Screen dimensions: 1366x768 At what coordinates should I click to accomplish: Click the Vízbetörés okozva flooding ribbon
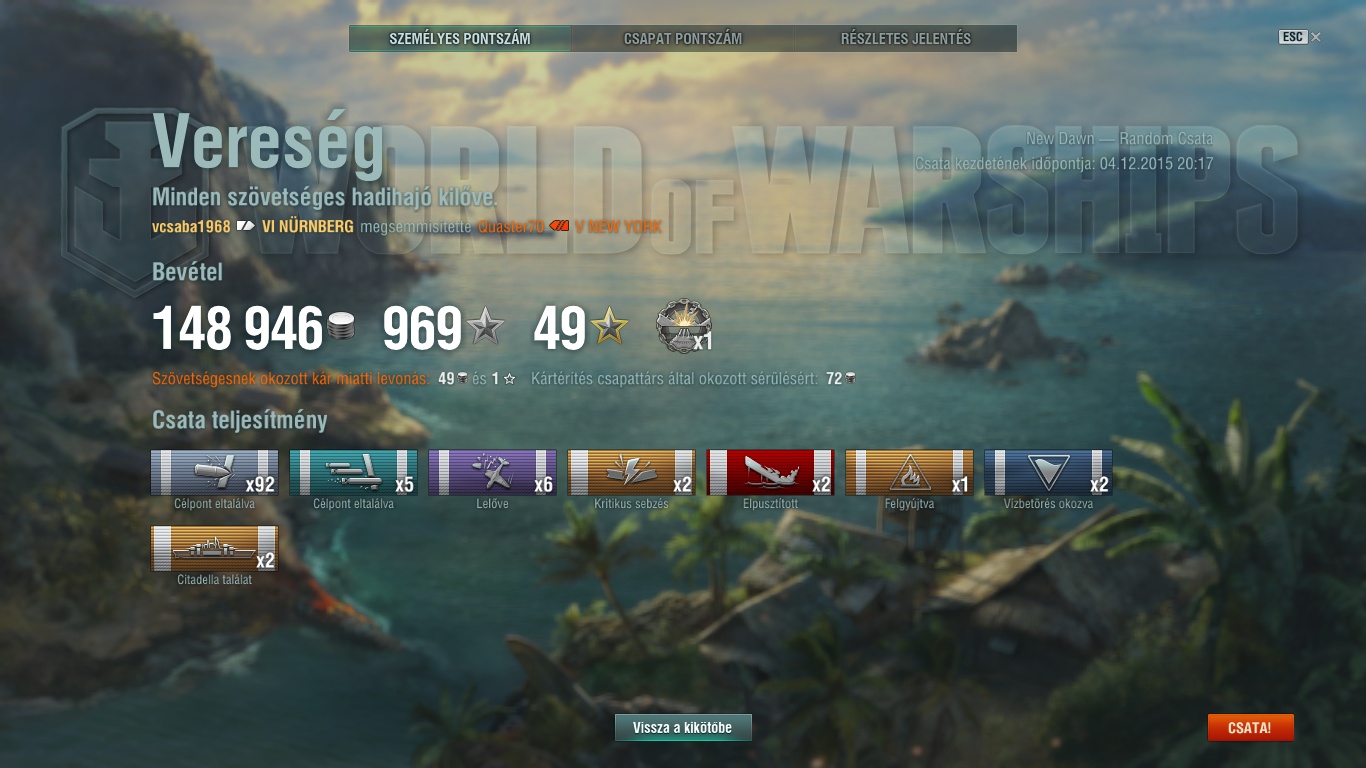[1049, 473]
